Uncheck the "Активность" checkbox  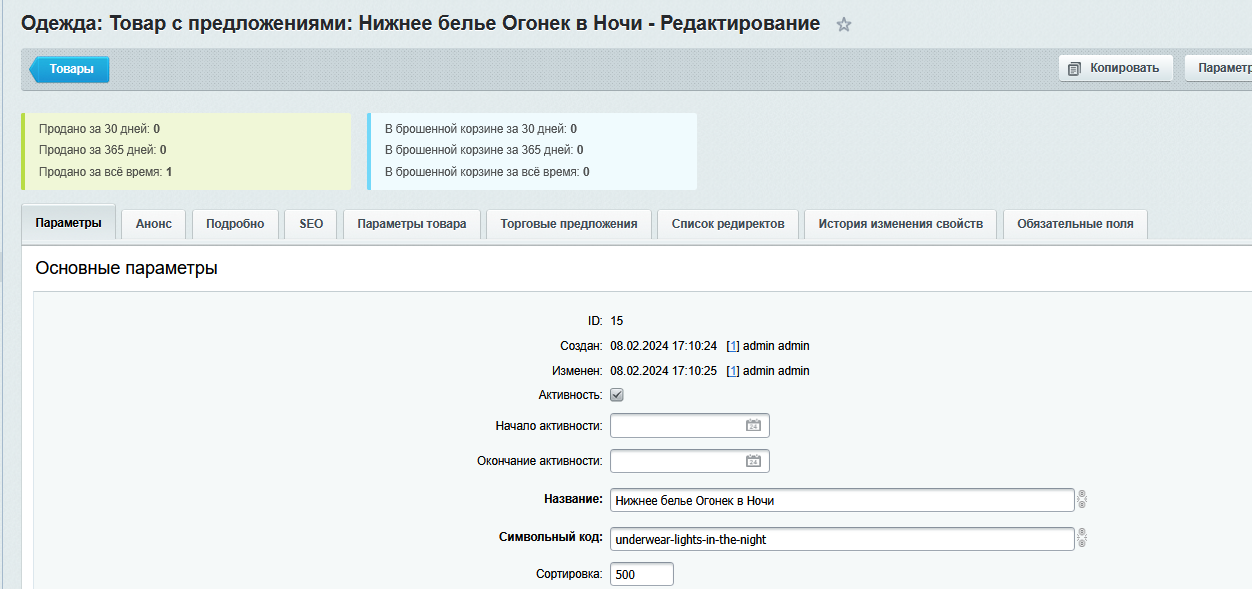coord(617,394)
